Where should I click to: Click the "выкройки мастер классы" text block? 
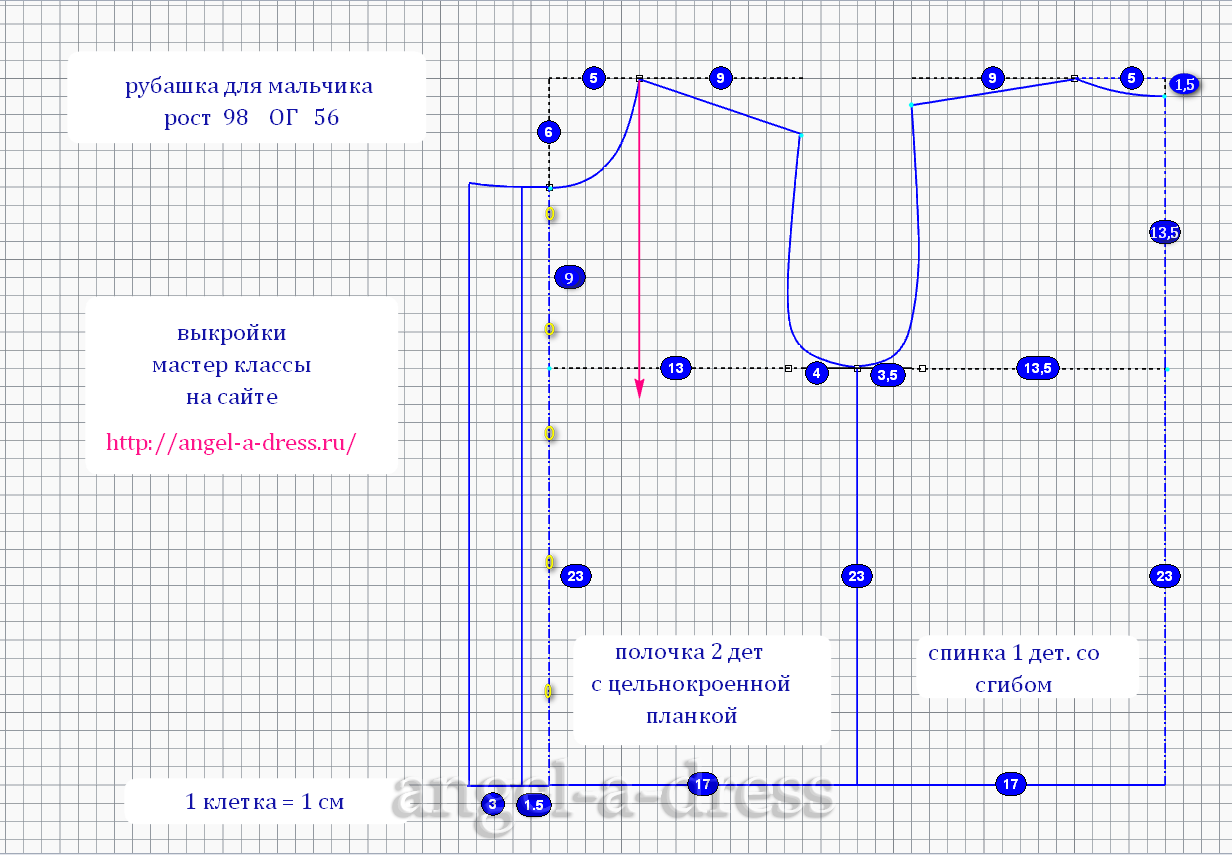click(231, 349)
